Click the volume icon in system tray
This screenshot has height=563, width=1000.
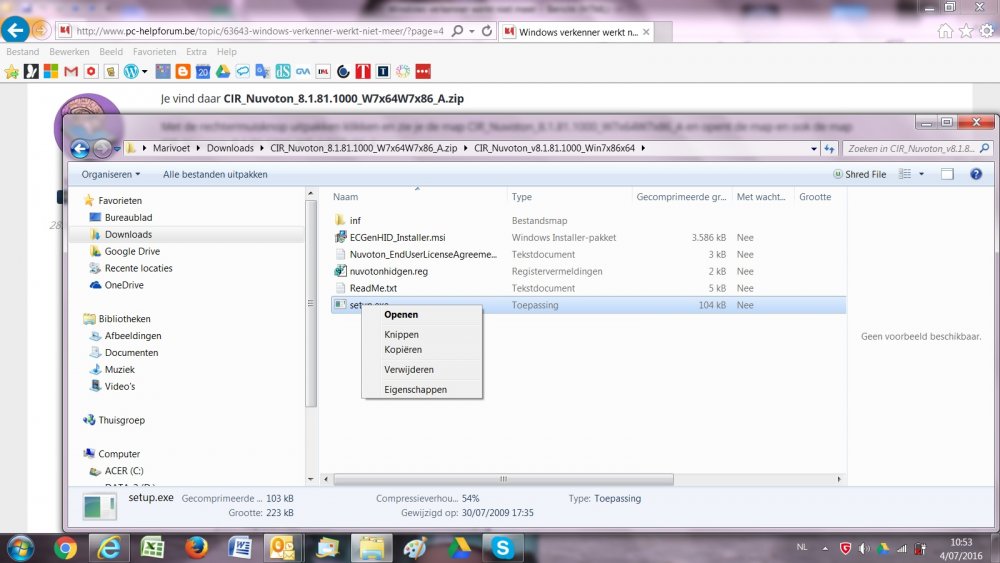[864, 548]
